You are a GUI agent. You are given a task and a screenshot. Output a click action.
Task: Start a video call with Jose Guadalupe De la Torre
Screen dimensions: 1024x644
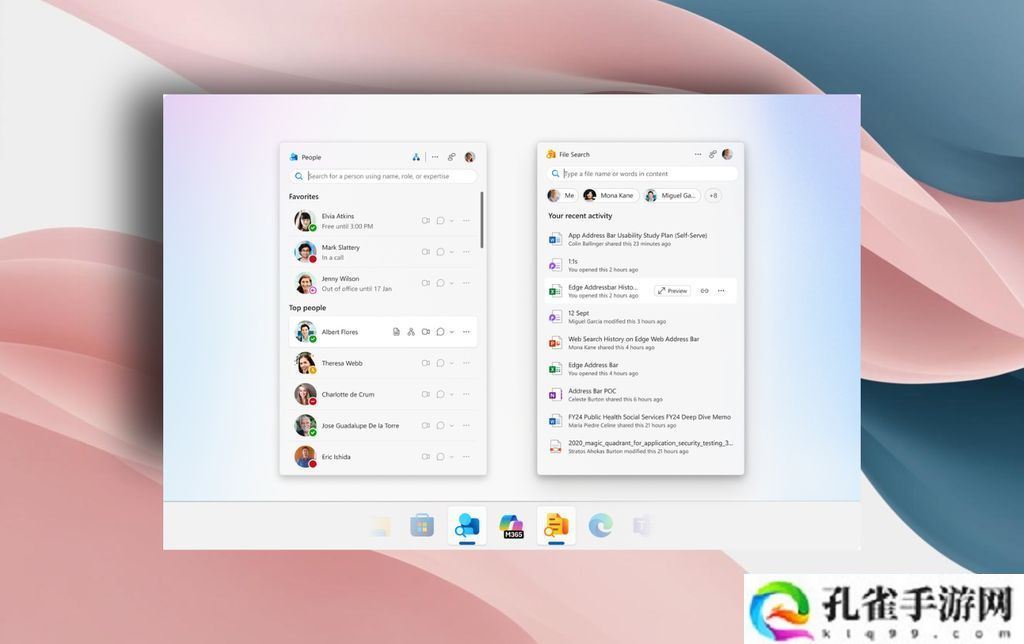pyautogui.click(x=426, y=425)
